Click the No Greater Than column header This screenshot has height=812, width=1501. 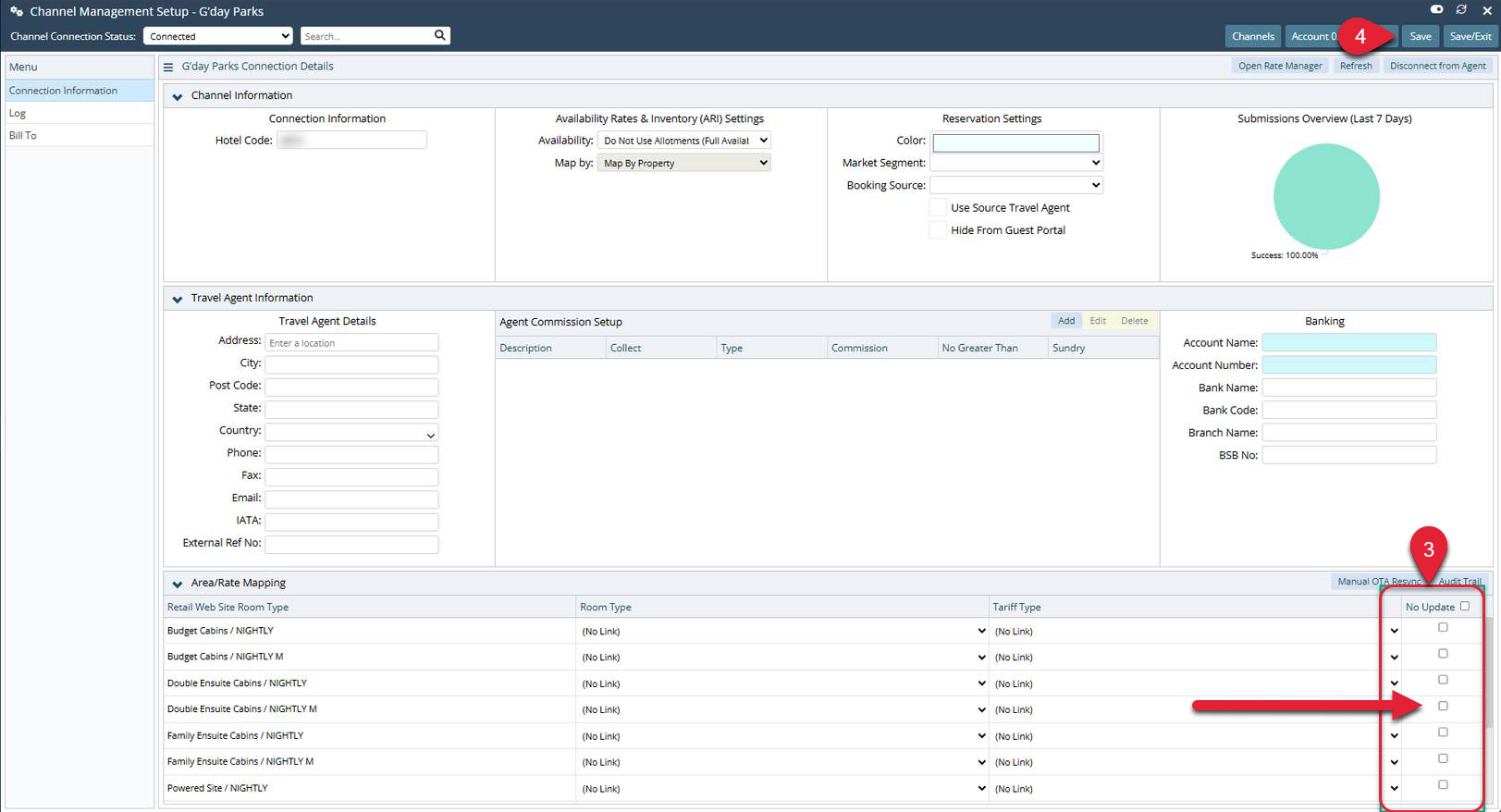click(992, 348)
